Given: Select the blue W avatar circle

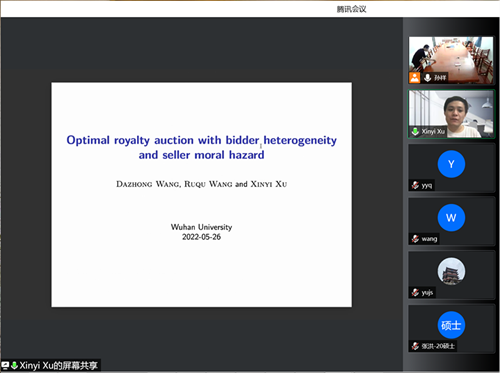Looking at the screenshot, I should (x=451, y=218).
